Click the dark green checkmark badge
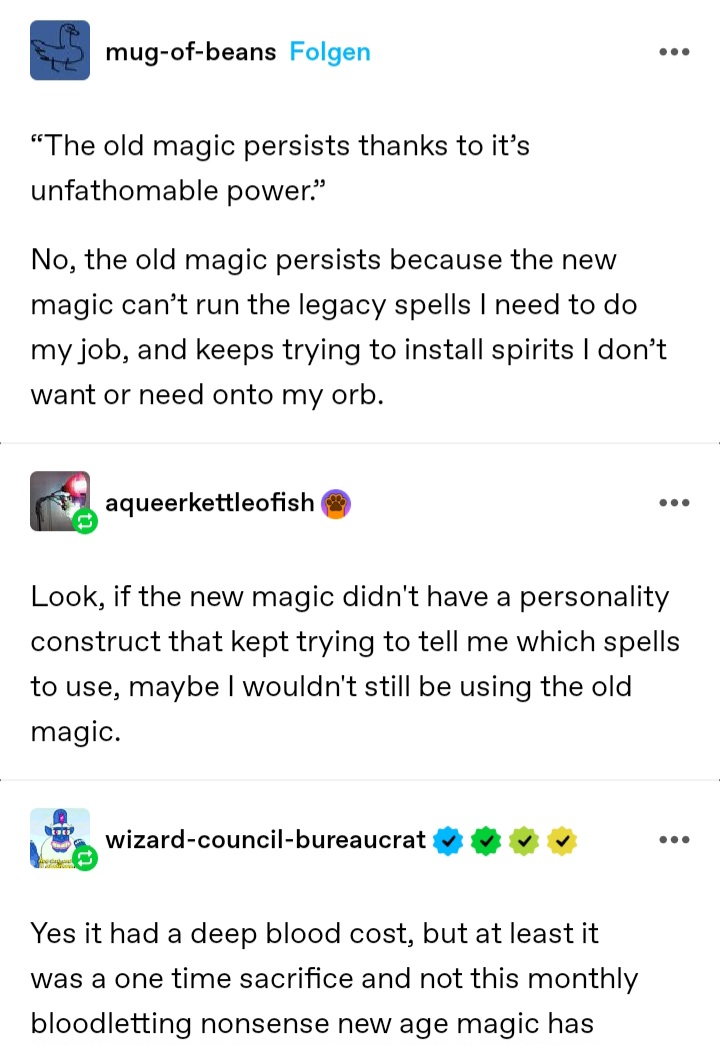The image size is (720, 1045). pos(486,841)
